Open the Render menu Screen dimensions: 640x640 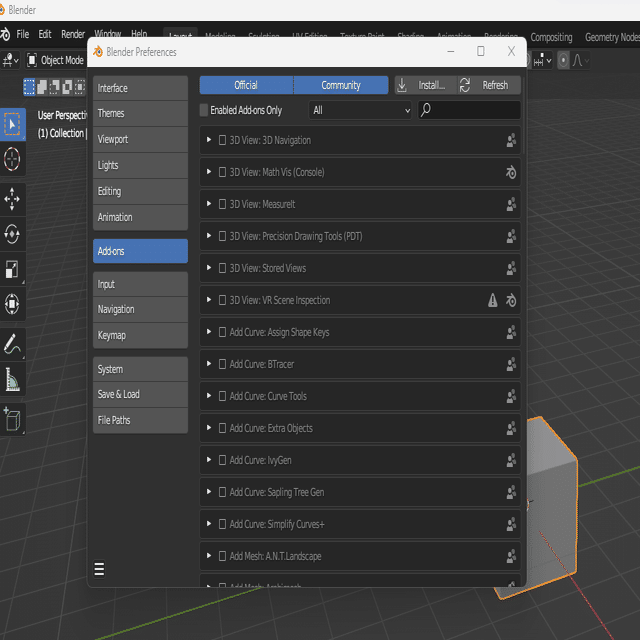click(73, 34)
